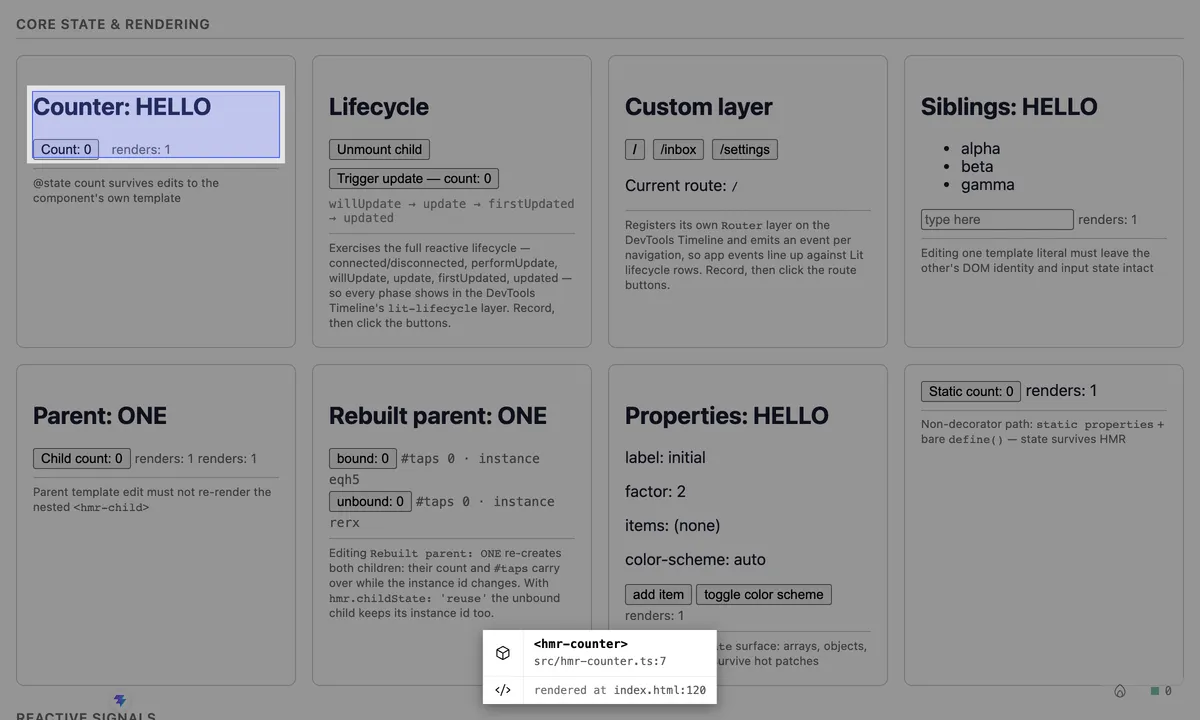Click the flame icon in the corner
1200x720 pixels.
[x=1120, y=691]
